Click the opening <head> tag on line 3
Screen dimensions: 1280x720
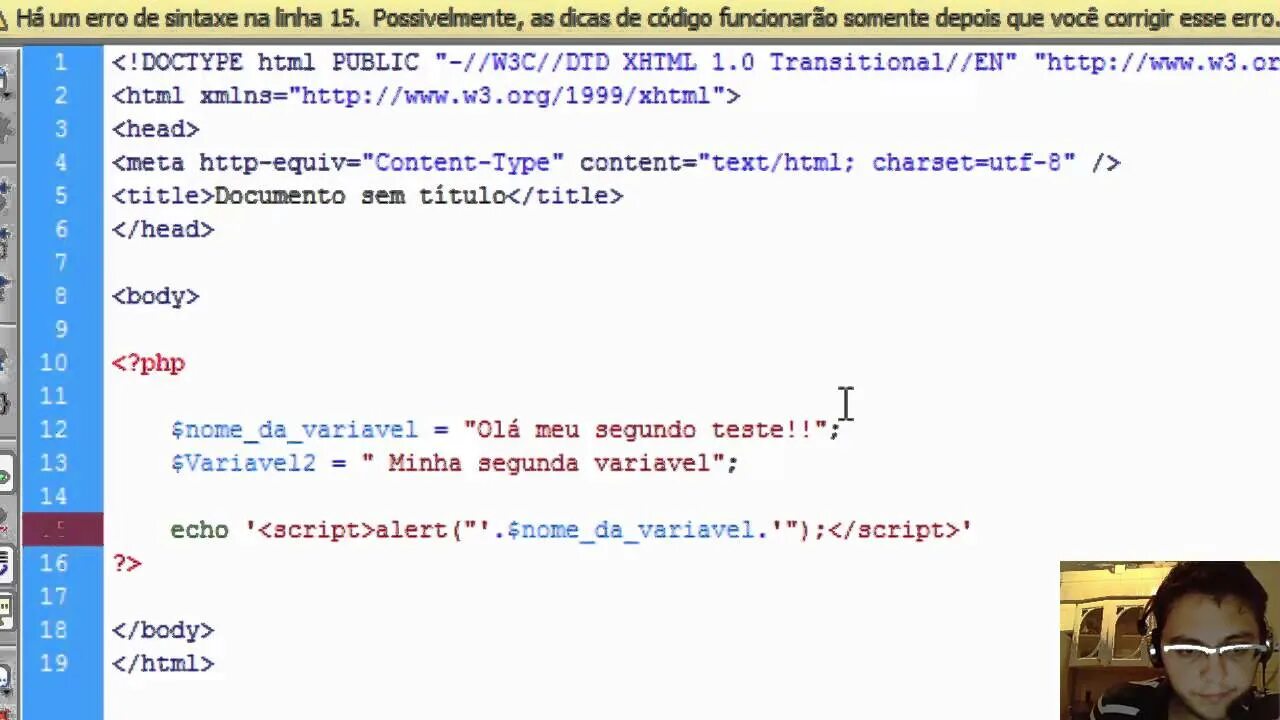pyautogui.click(x=156, y=129)
